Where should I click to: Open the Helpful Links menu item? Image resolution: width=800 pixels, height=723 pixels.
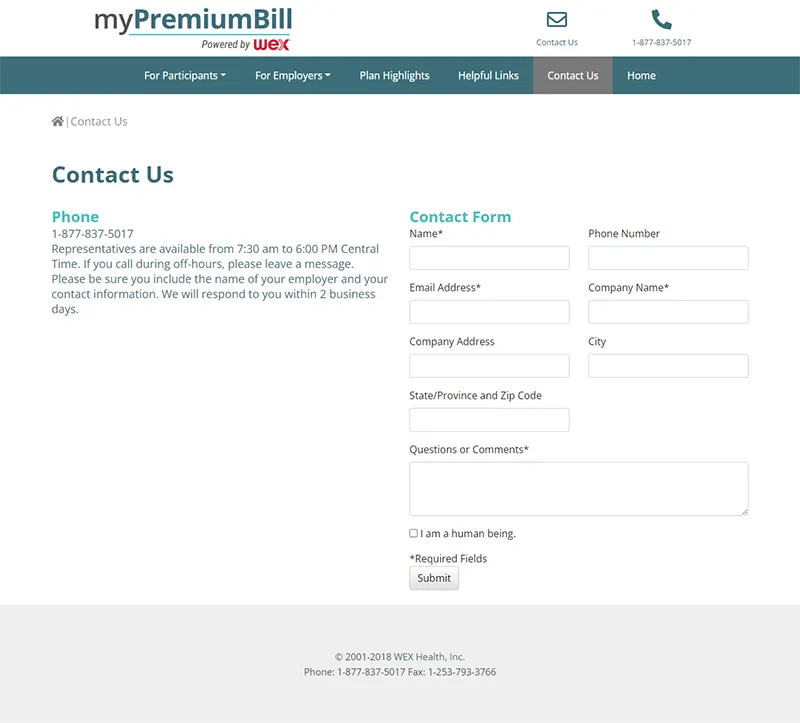click(488, 76)
